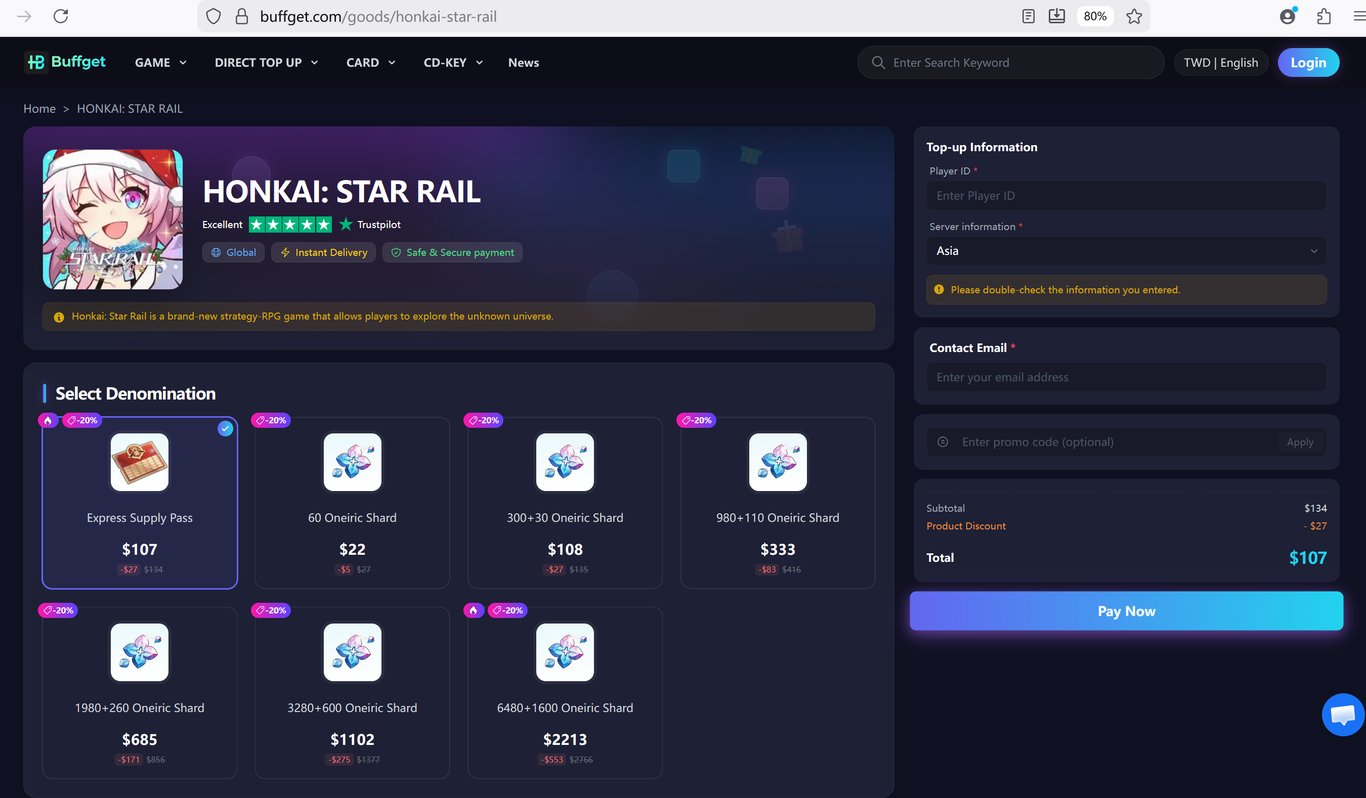Click the 1980+260 Oneiric Shard icon
This screenshot has height=798, width=1366.
click(140, 652)
